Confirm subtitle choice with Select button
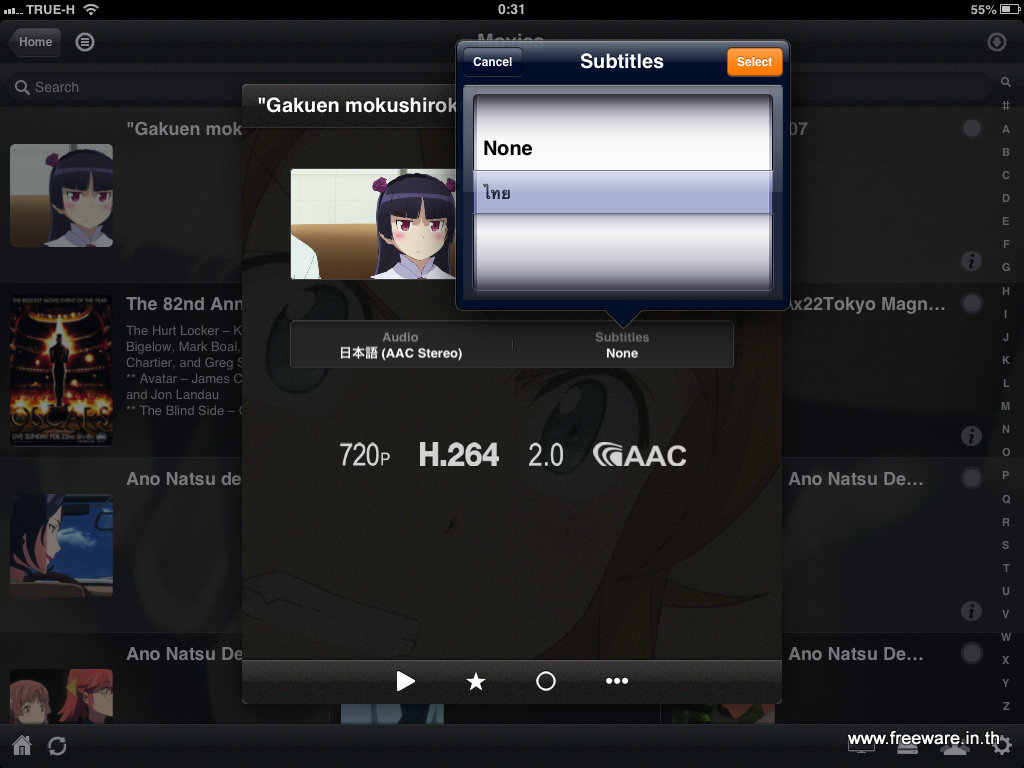Screen dimensions: 1024x768 tap(754, 62)
